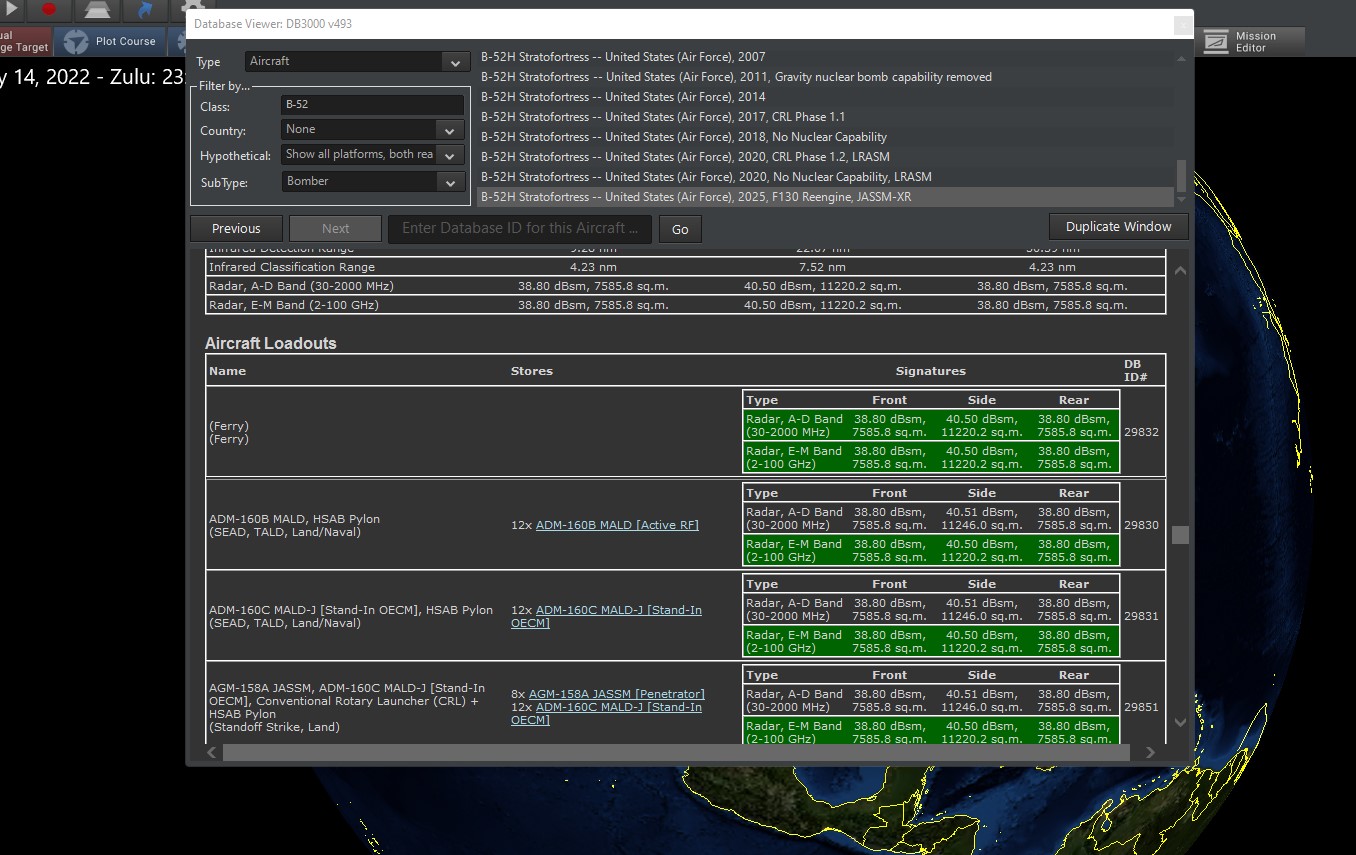Click DB ID 29831 cell
The image size is (1356, 855).
(1141, 616)
